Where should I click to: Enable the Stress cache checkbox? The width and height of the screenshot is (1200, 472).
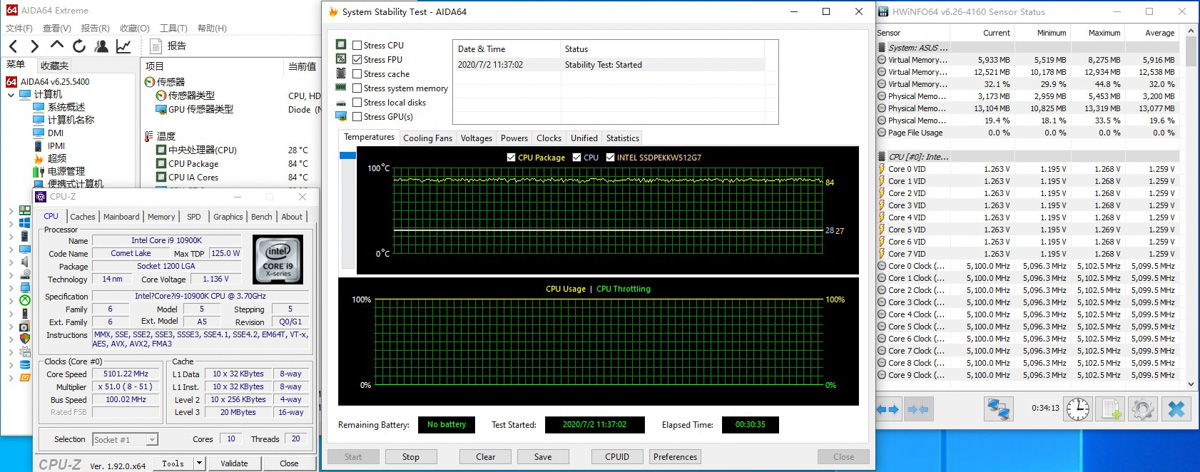357,74
